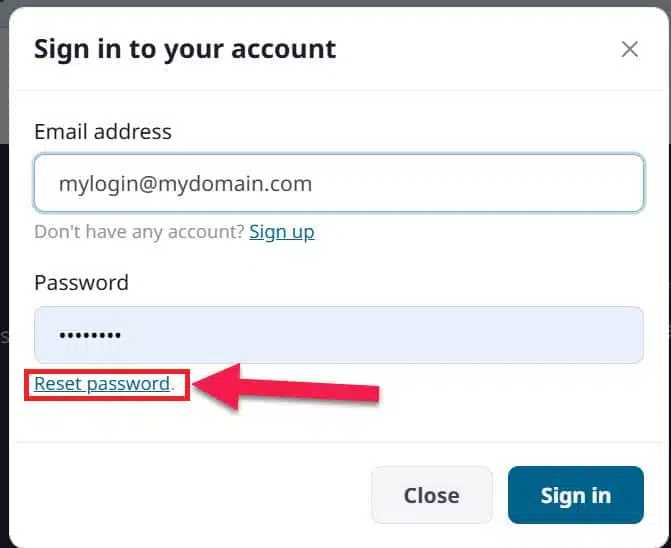
Task: Click the "Don't have any account?" helper text
Action: pyautogui.click(x=139, y=232)
